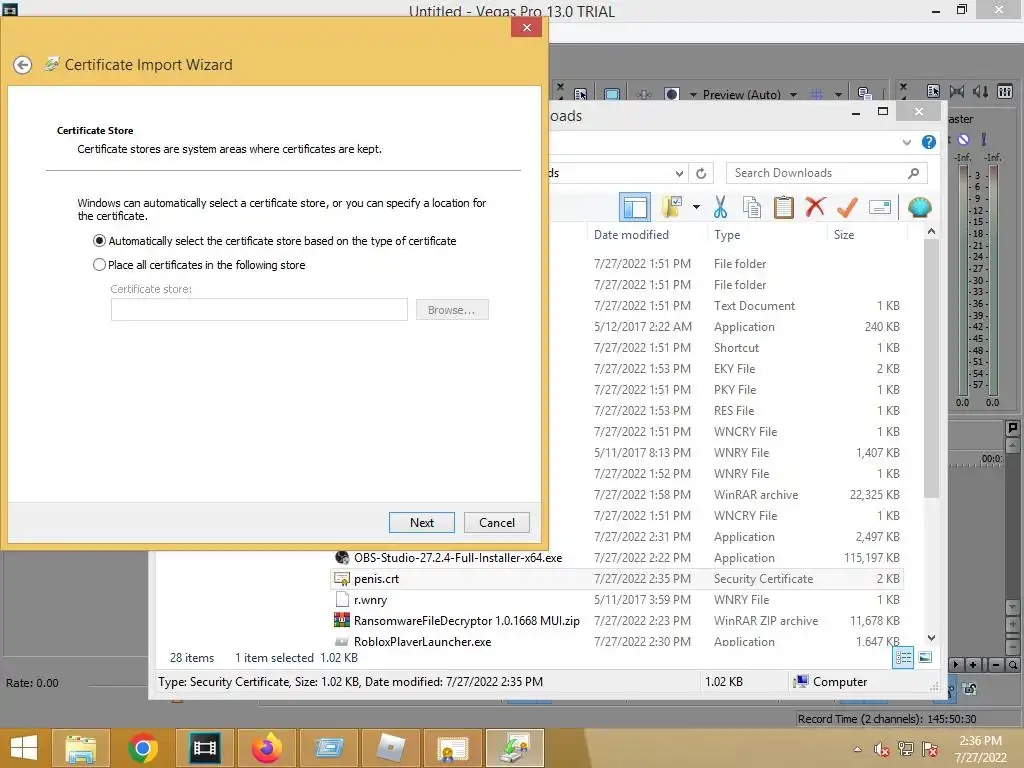Click the Browse button in the wizard
The image size is (1024, 768).
point(452,310)
